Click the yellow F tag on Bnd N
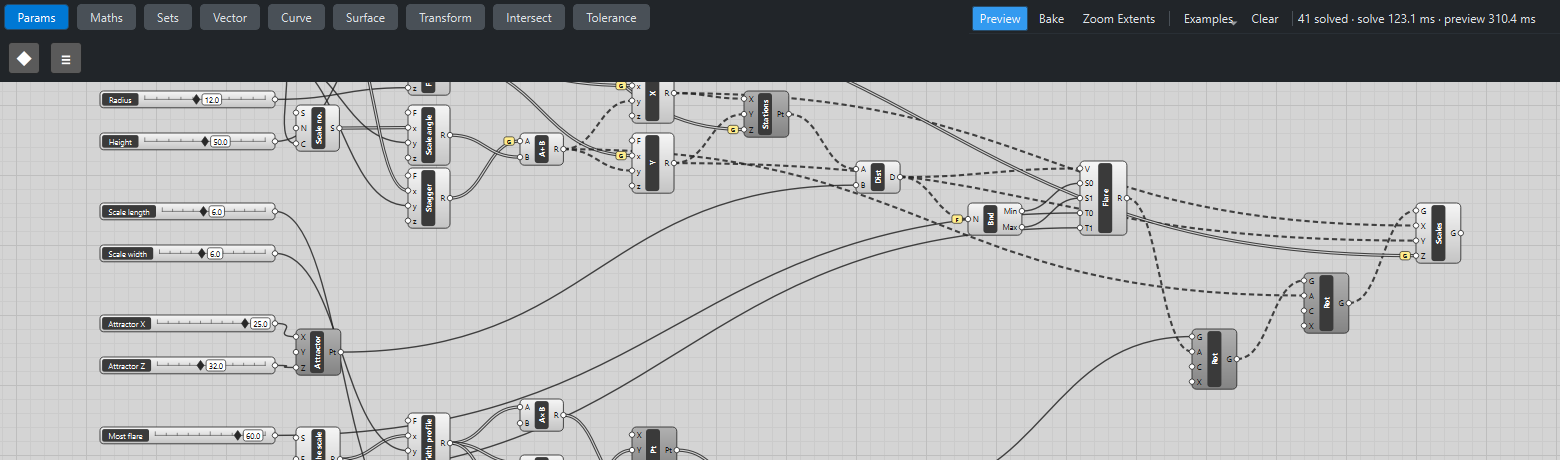The height and width of the screenshot is (460, 1560). (957, 219)
